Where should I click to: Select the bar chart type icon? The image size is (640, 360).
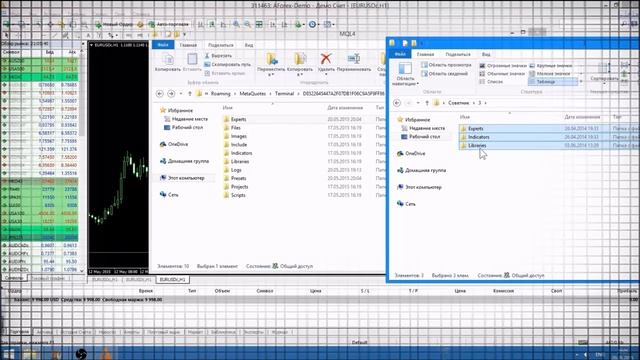[x=200, y=24]
